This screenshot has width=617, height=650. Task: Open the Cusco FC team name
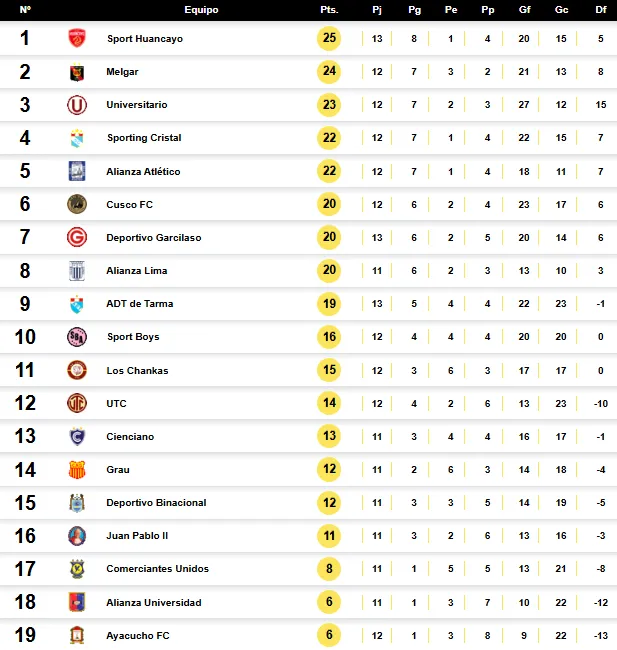[x=129, y=204]
